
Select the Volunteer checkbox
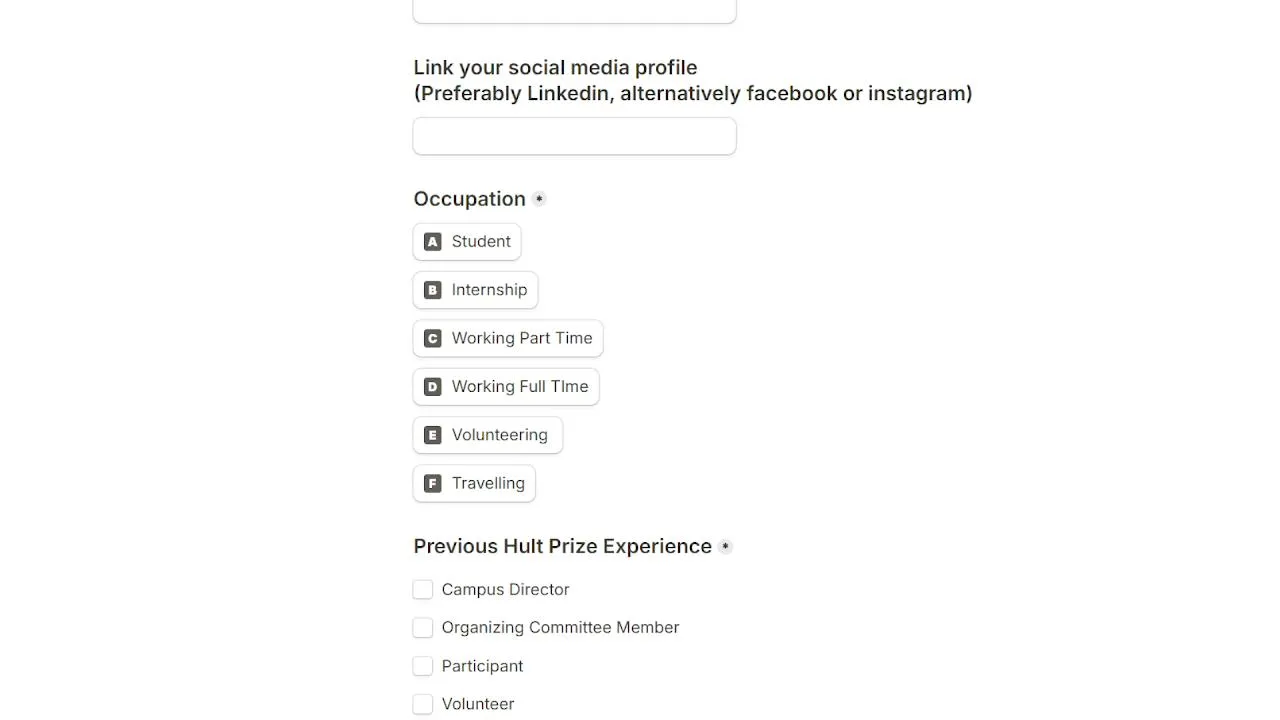pyautogui.click(x=423, y=704)
